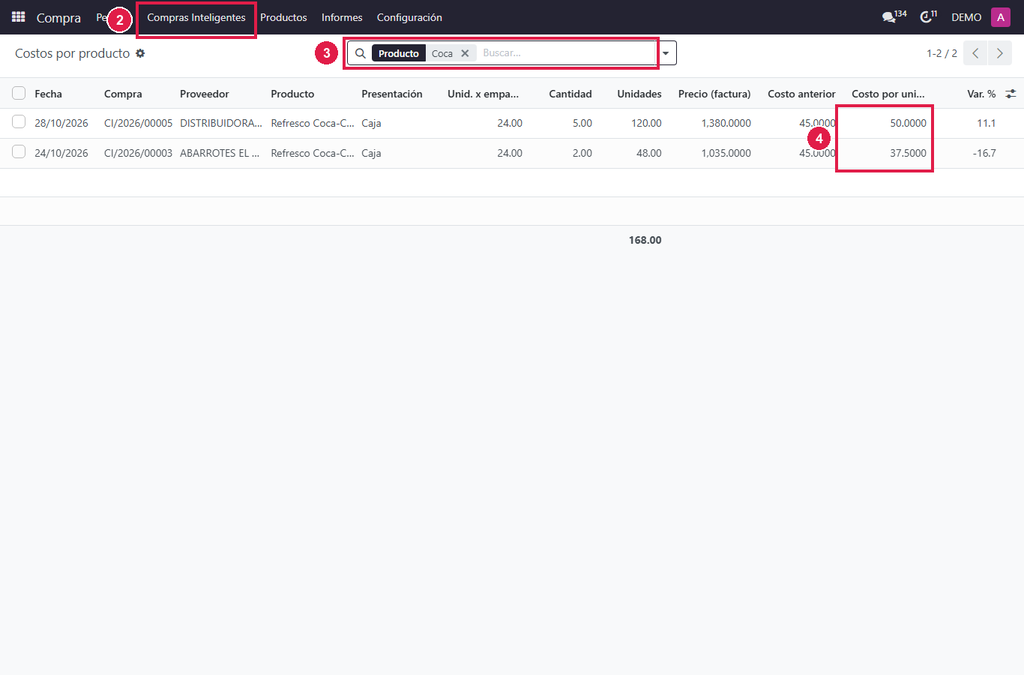The image size is (1024, 675).
Task: Sort by the Proveedor column header
Action: pyautogui.click(x=204, y=94)
